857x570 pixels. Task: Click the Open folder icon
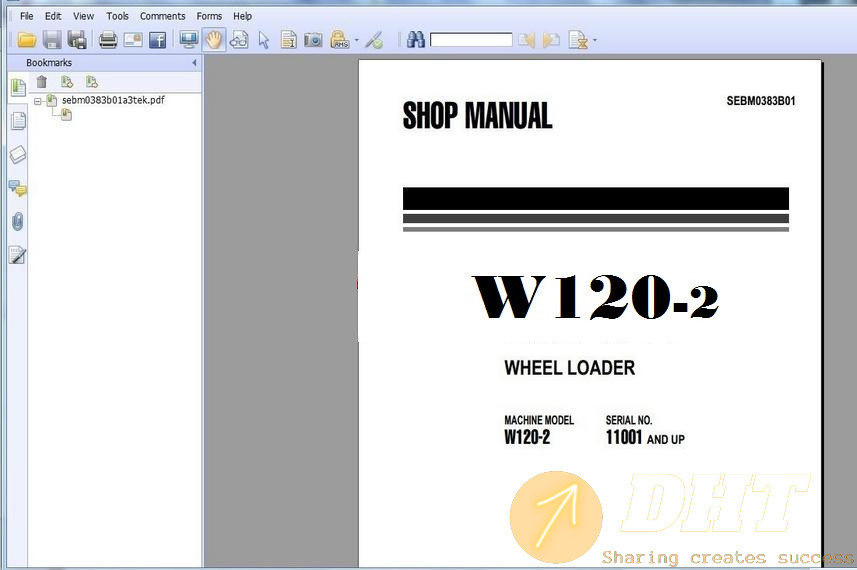[x=27, y=40]
